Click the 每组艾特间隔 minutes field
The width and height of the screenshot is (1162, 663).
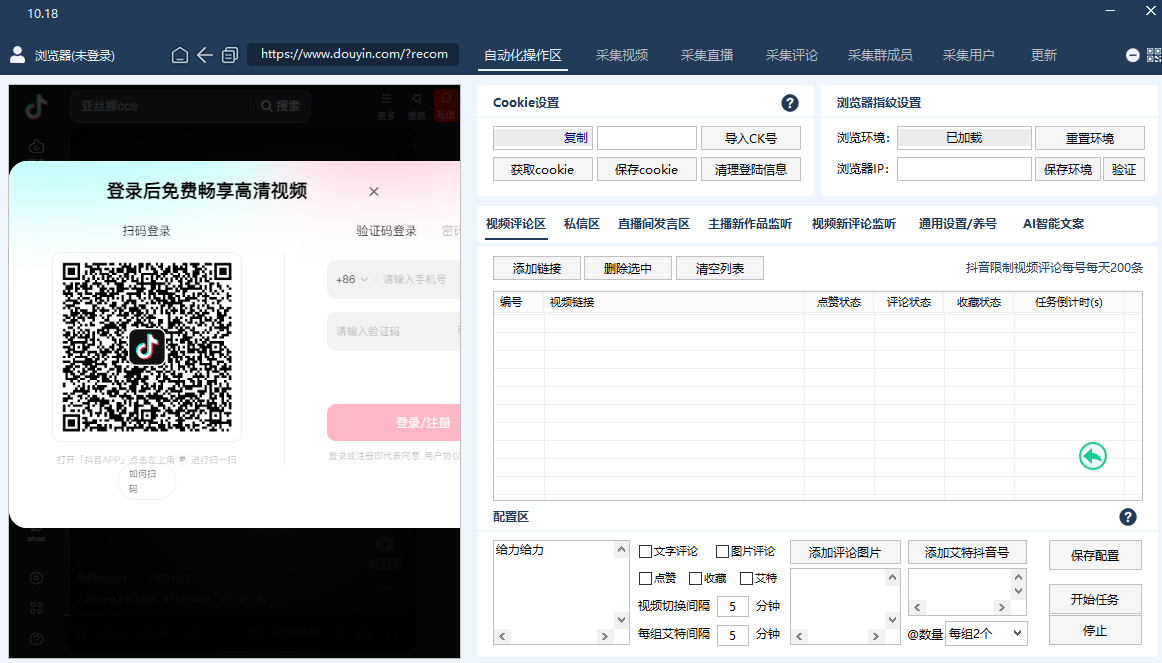point(732,635)
